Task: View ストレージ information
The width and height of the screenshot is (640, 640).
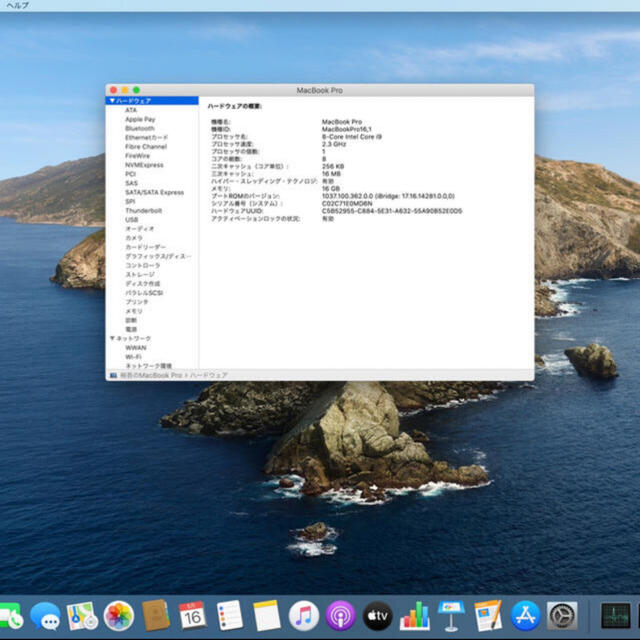Action: [x=140, y=274]
